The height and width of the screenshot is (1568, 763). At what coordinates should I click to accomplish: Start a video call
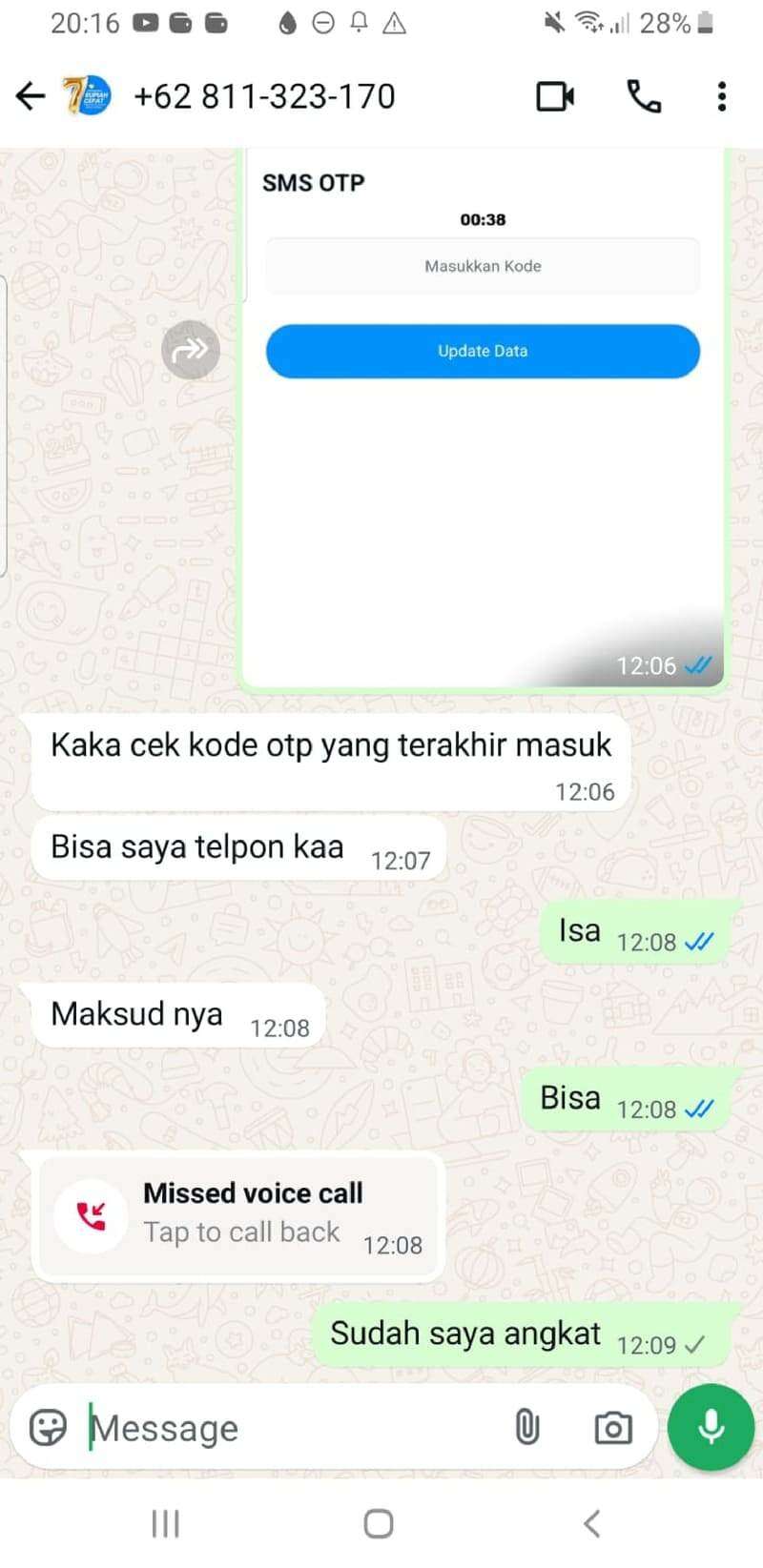tap(555, 96)
